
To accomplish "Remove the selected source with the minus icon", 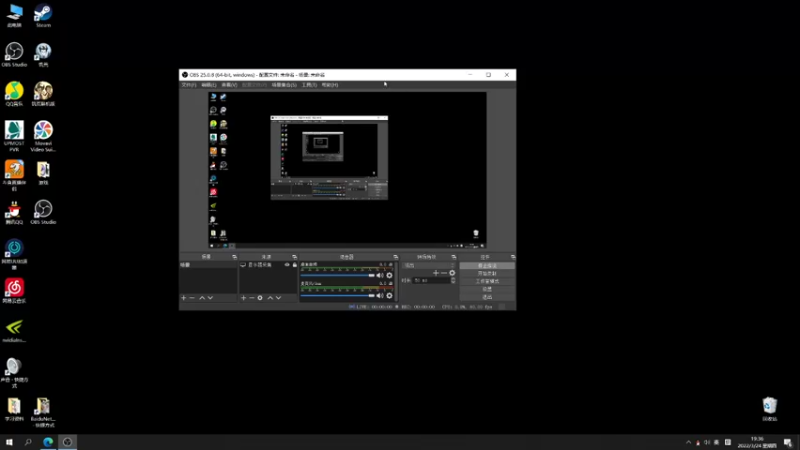I will (252, 298).
